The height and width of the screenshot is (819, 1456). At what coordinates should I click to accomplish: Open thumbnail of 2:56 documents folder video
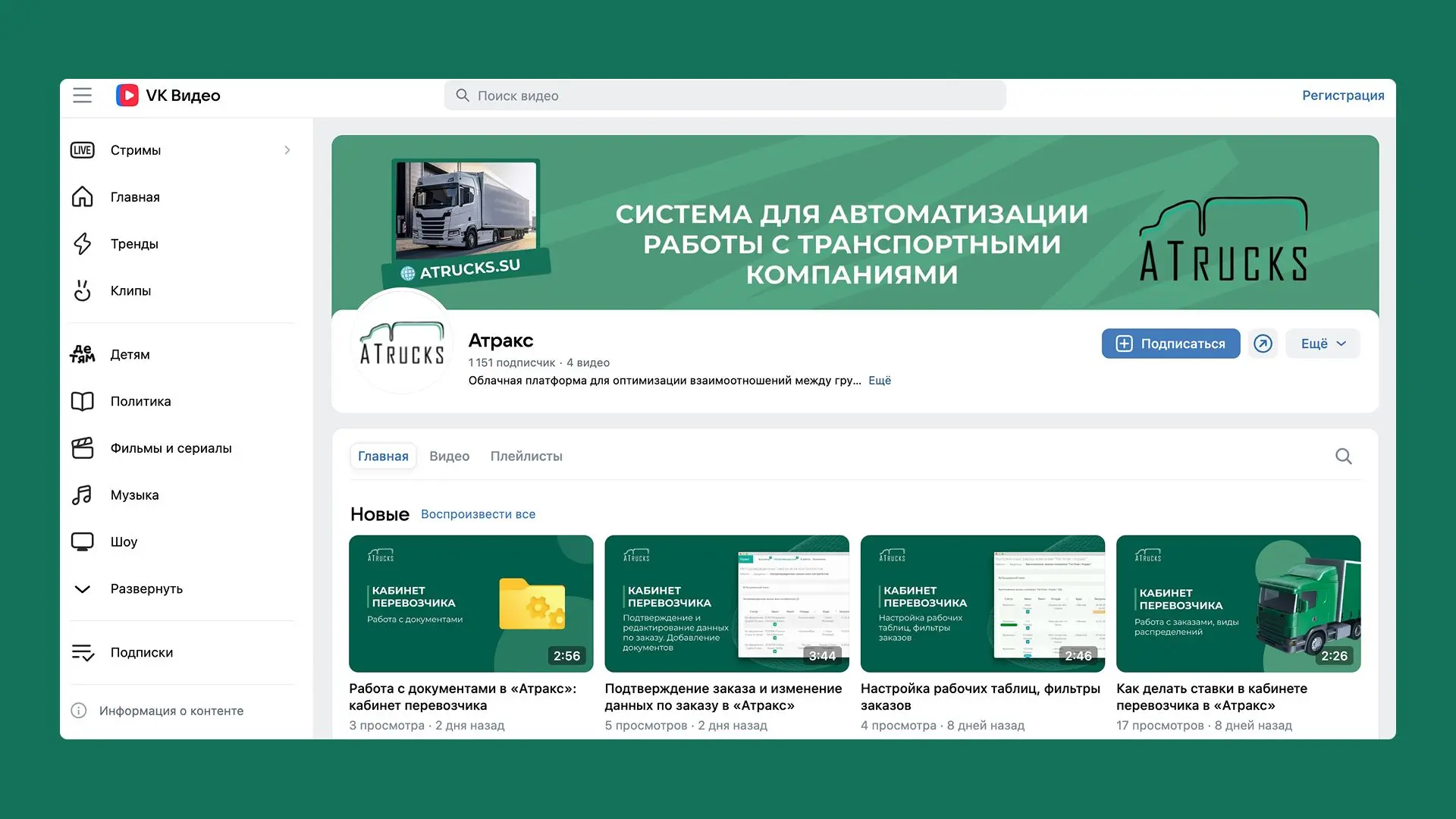click(x=471, y=604)
